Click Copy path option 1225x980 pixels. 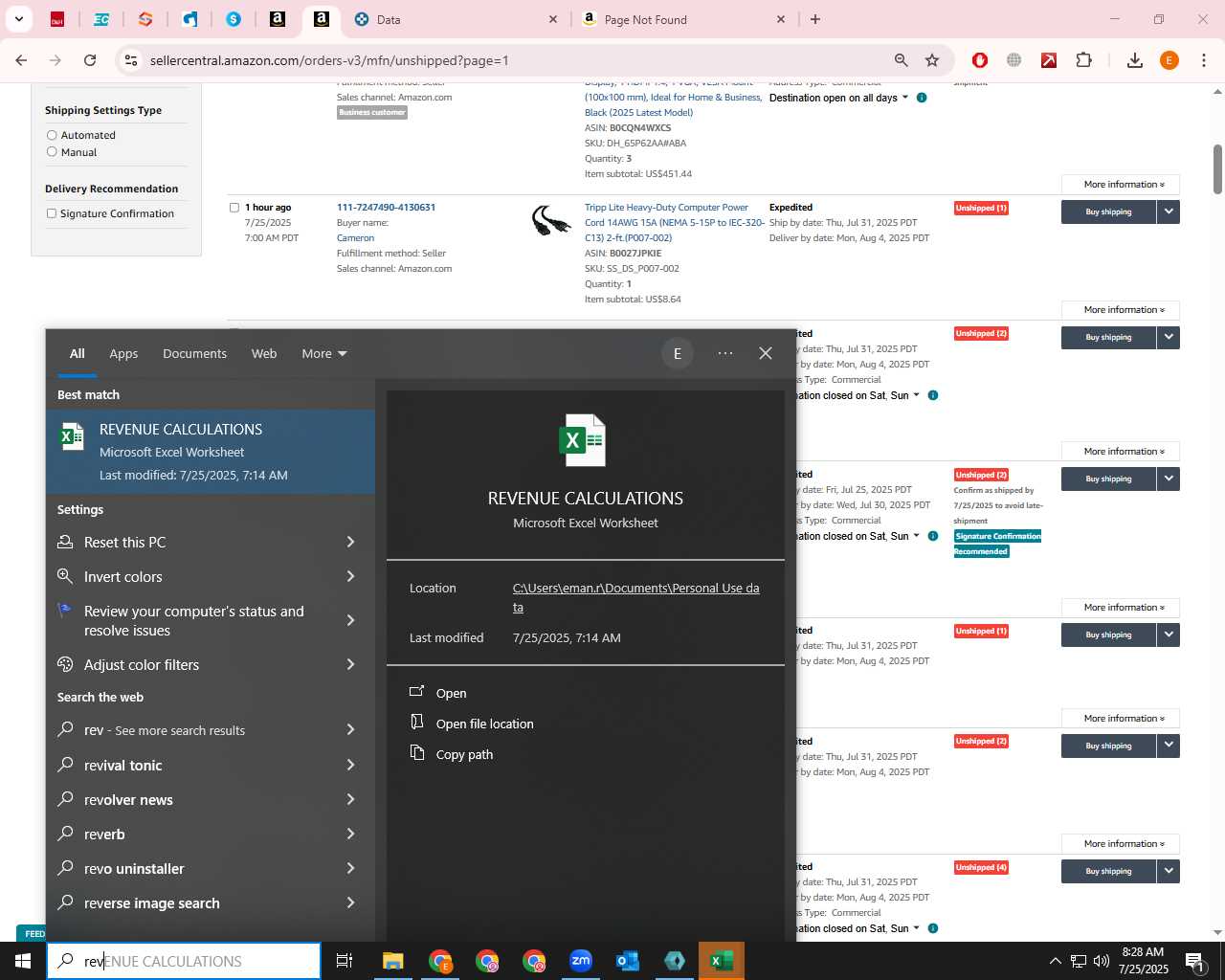(464, 754)
